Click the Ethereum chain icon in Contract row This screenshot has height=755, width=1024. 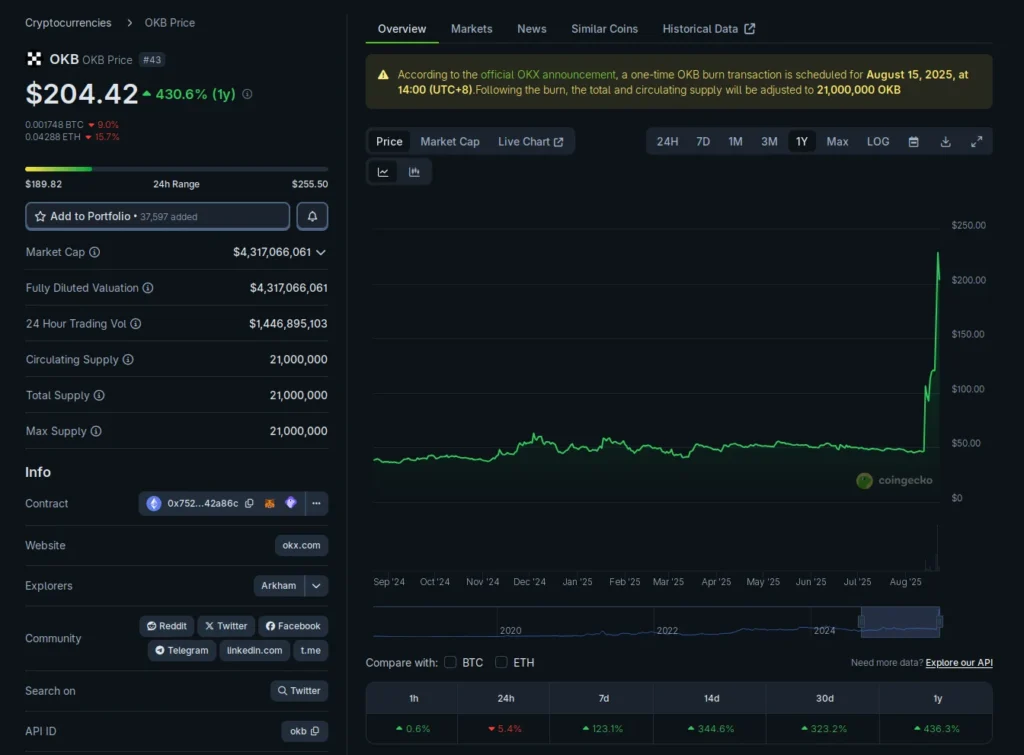tap(153, 504)
